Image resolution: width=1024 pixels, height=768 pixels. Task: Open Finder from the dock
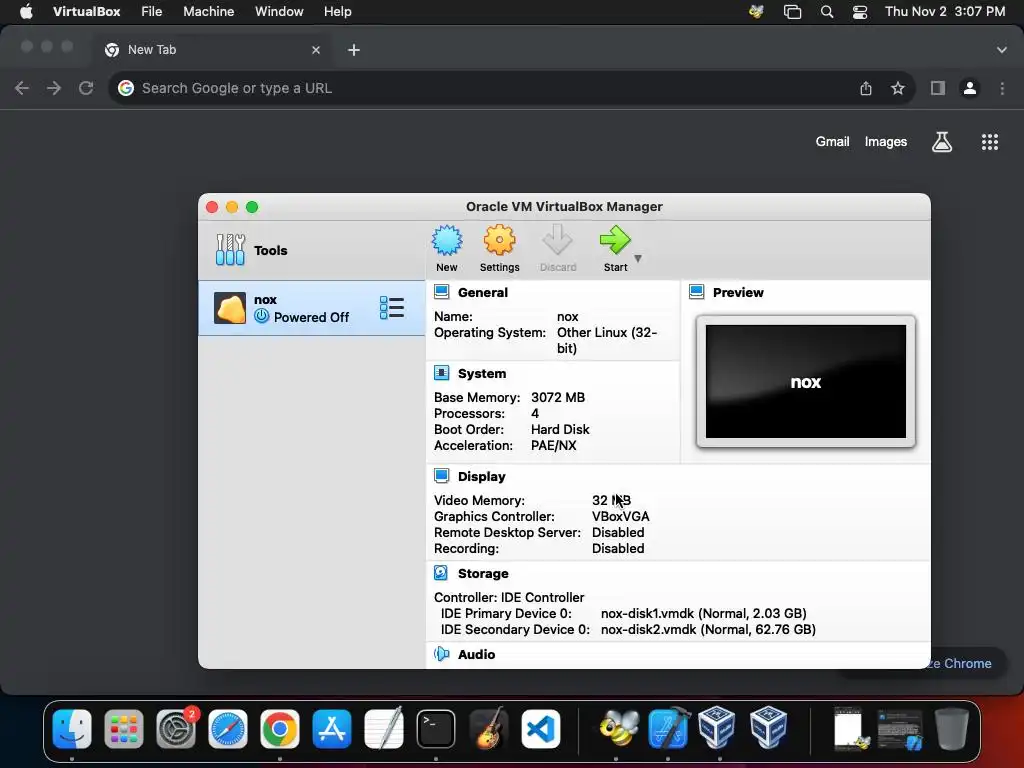point(72,729)
